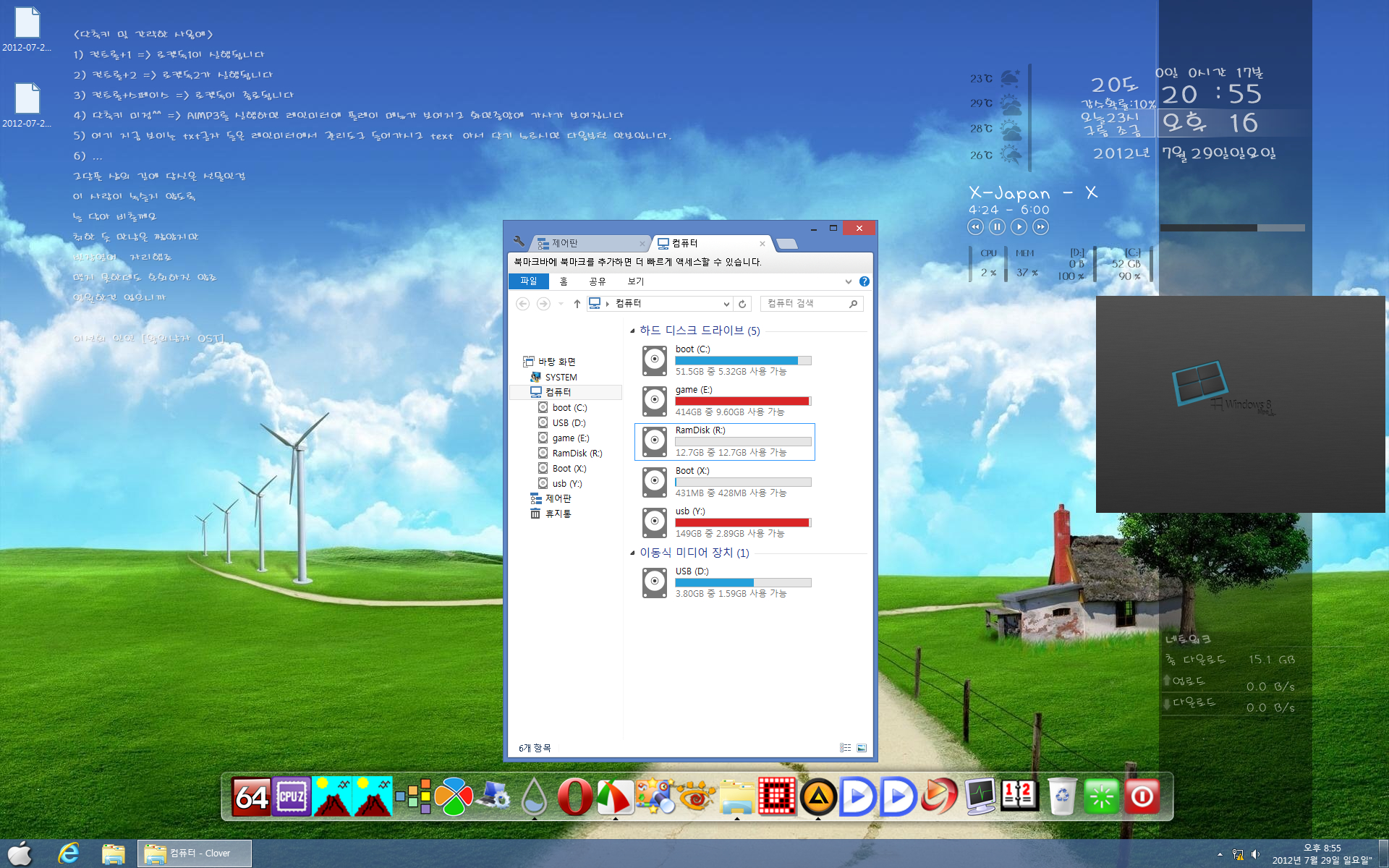1389x868 pixels.
Task: Expand the ribbon with the chevron
Action: (848, 281)
